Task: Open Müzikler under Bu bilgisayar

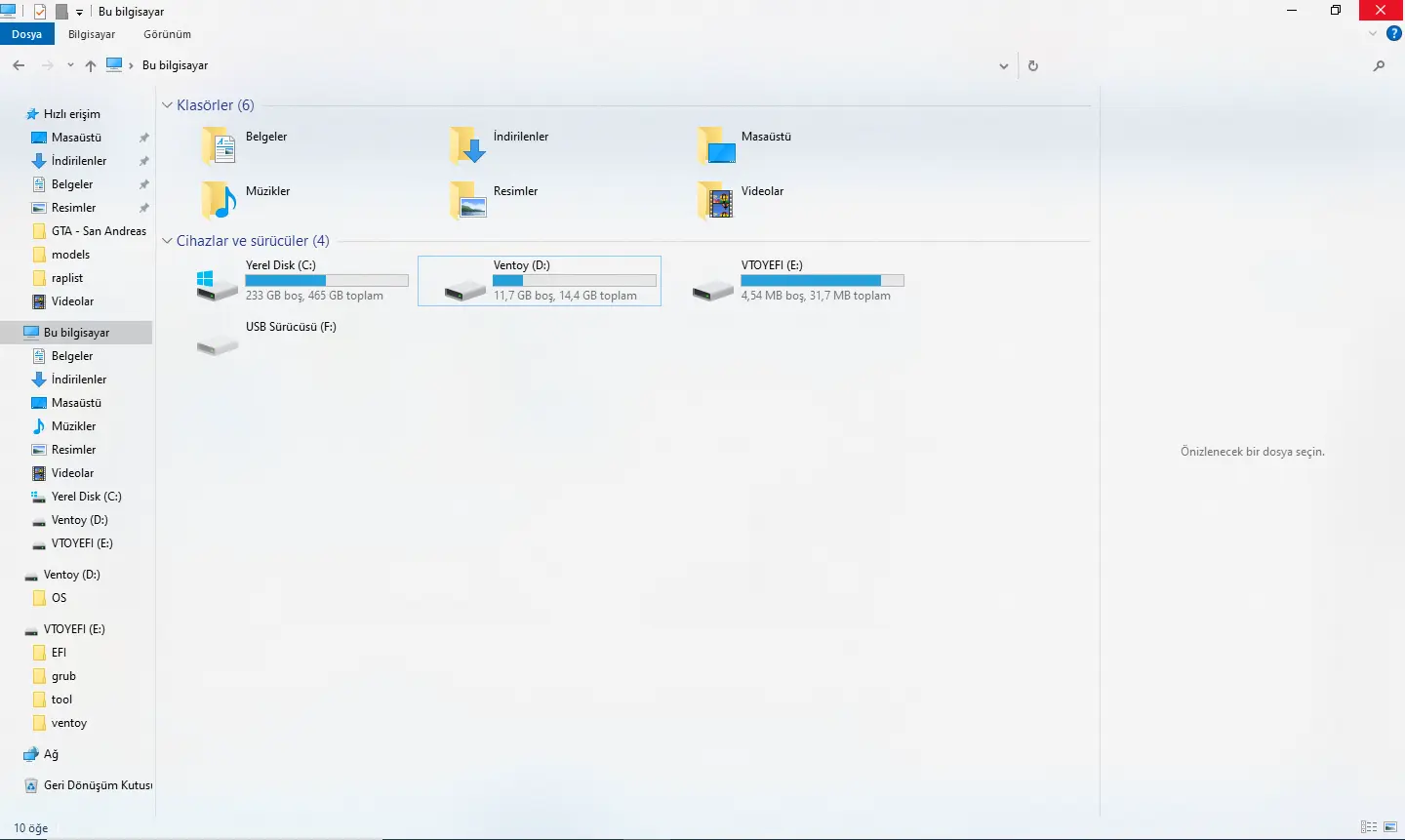Action: coord(64,426)
